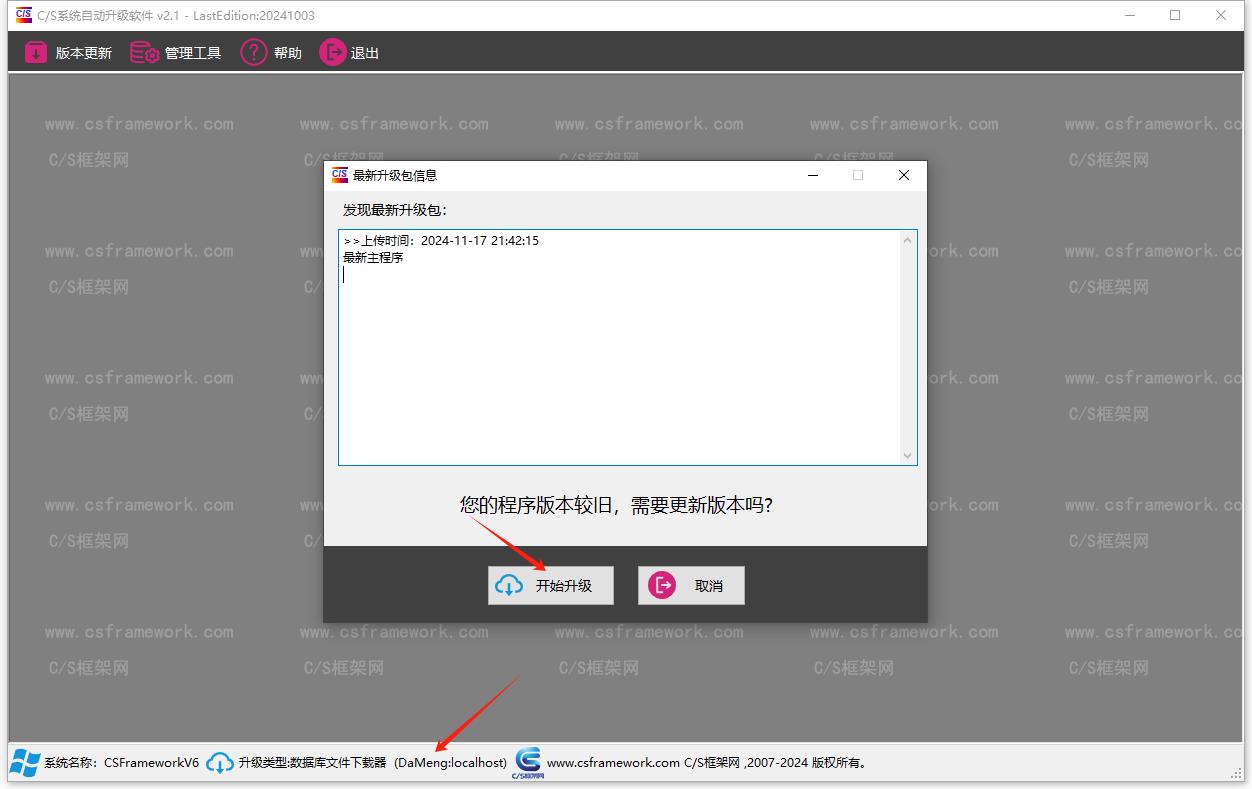The width and height of the screenshot is (1252, 789).
Task: Click www.csframework.com text in status bar
Action: tap(613, 763)
